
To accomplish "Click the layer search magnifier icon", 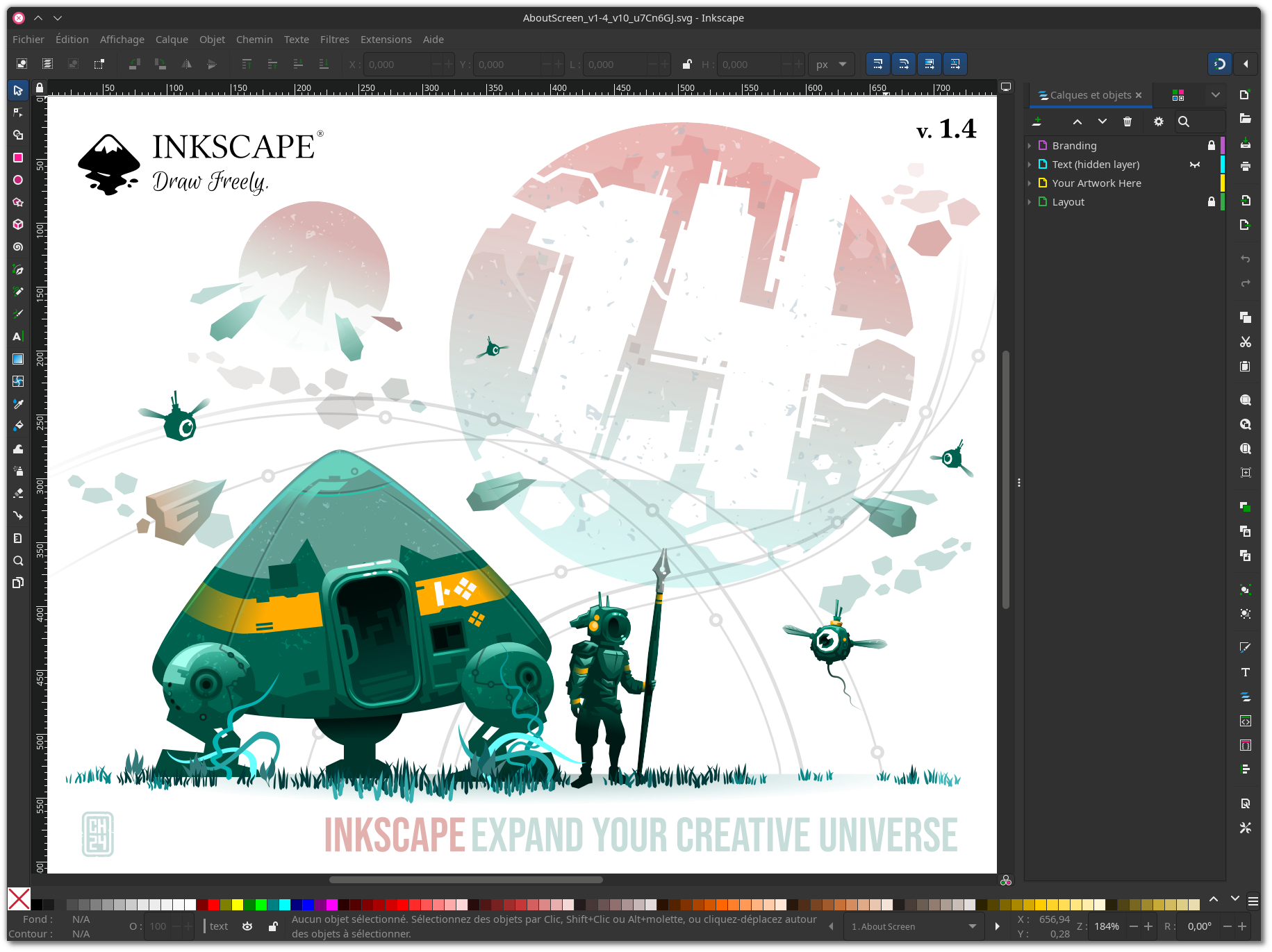I will coord(1184,122).
